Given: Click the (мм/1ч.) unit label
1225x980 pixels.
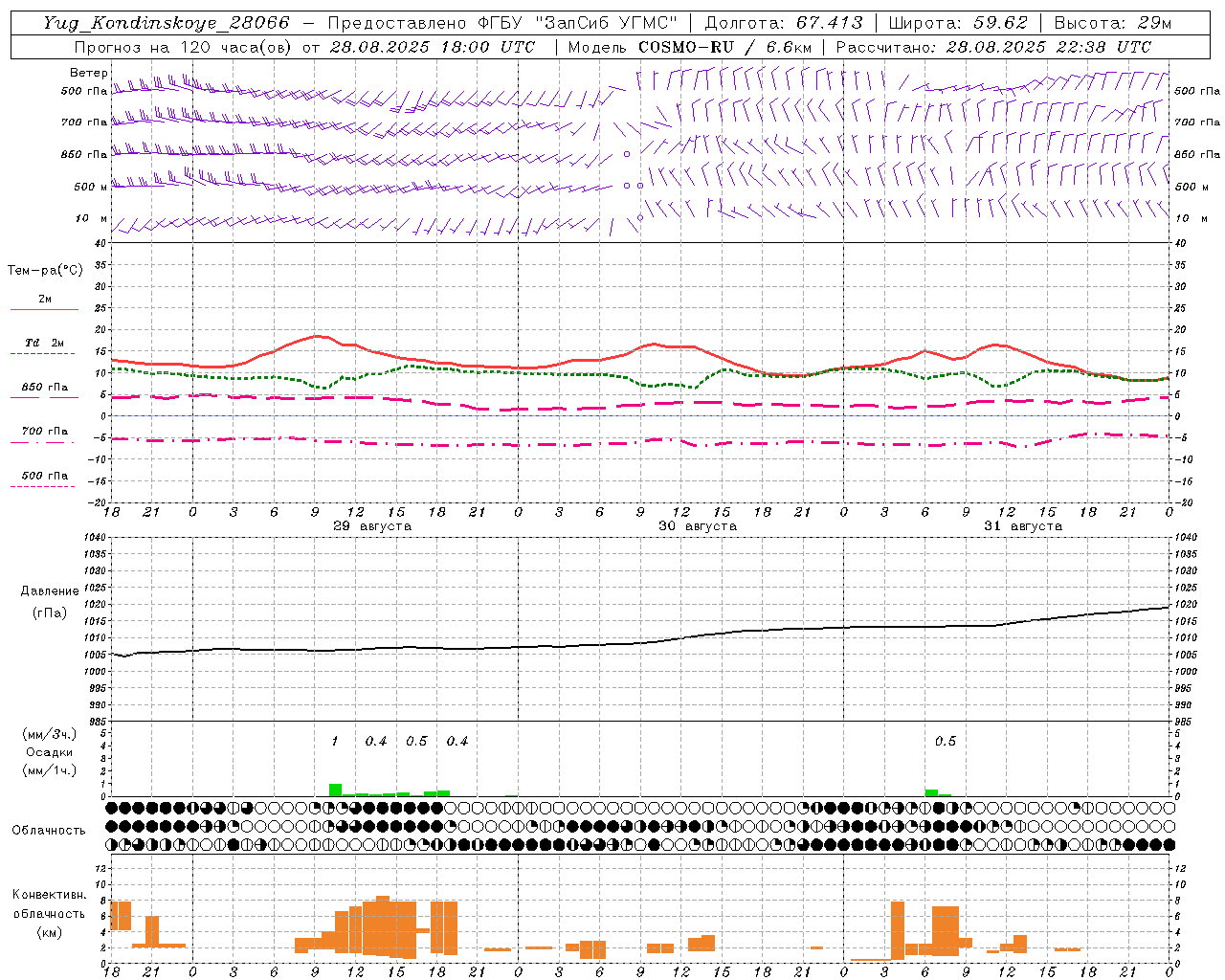Looking at the screenshot, I should coord(49,770).
